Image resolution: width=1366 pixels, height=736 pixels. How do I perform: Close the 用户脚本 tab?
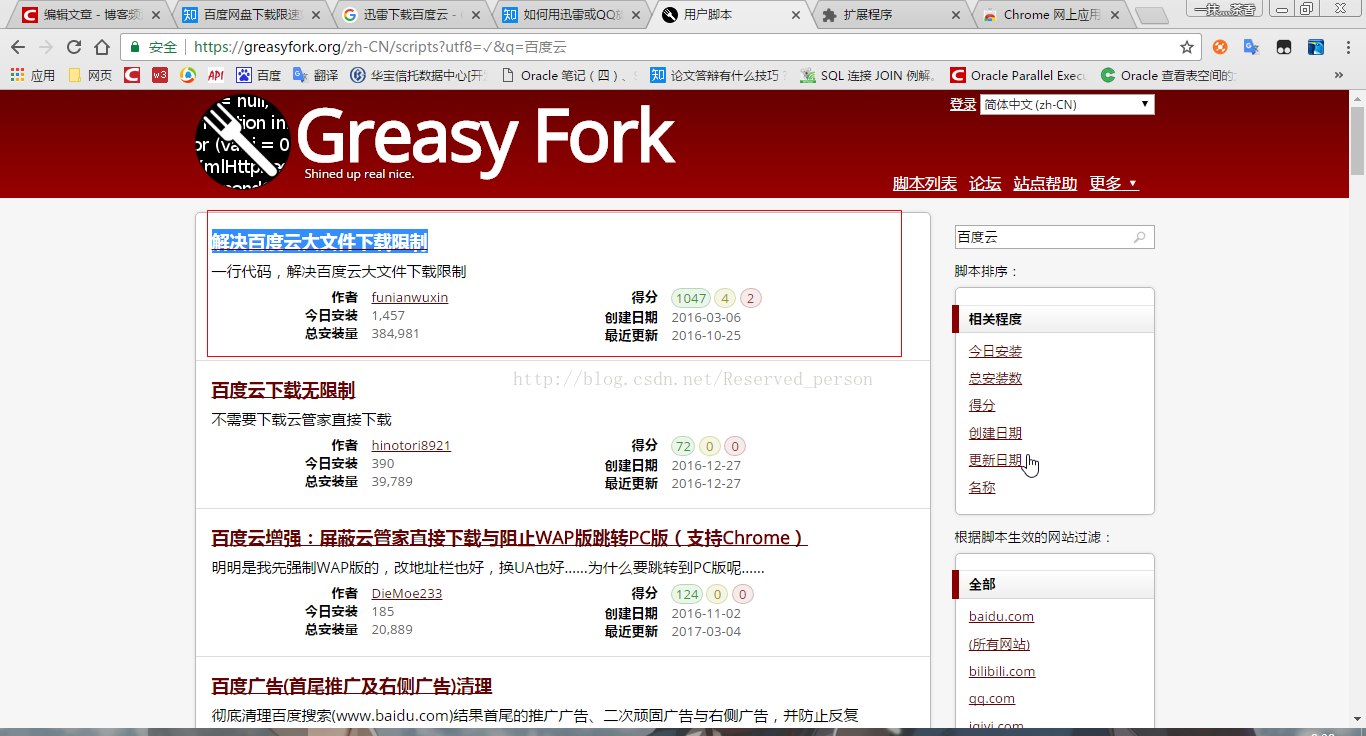[x=796, y=15]
